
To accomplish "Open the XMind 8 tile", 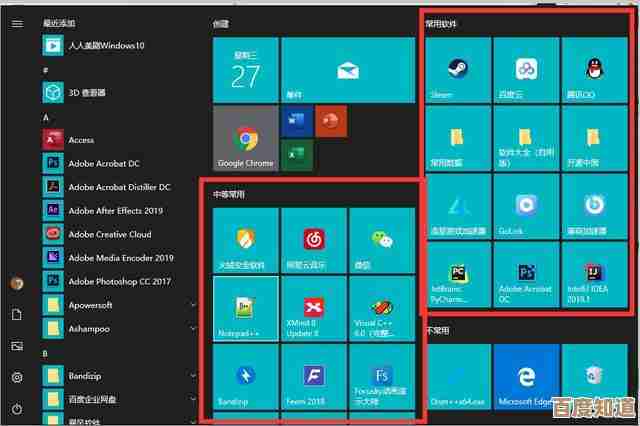I will point(314,308).
